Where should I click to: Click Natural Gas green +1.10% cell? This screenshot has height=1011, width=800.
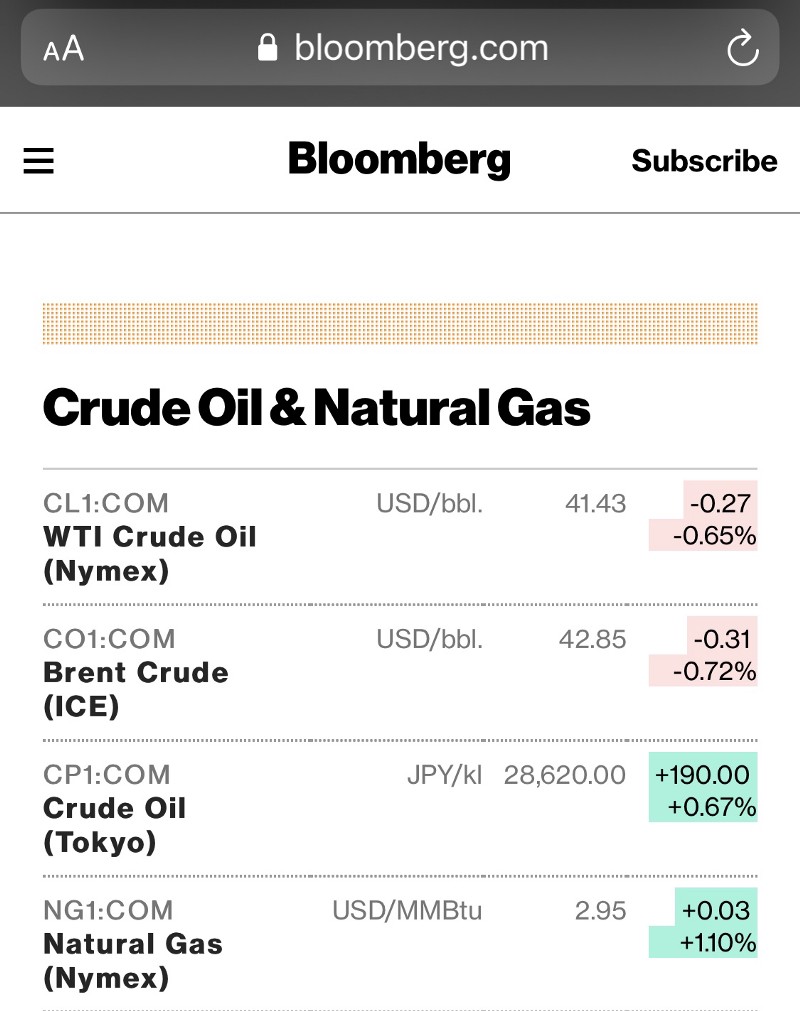(x=716, y=943)
